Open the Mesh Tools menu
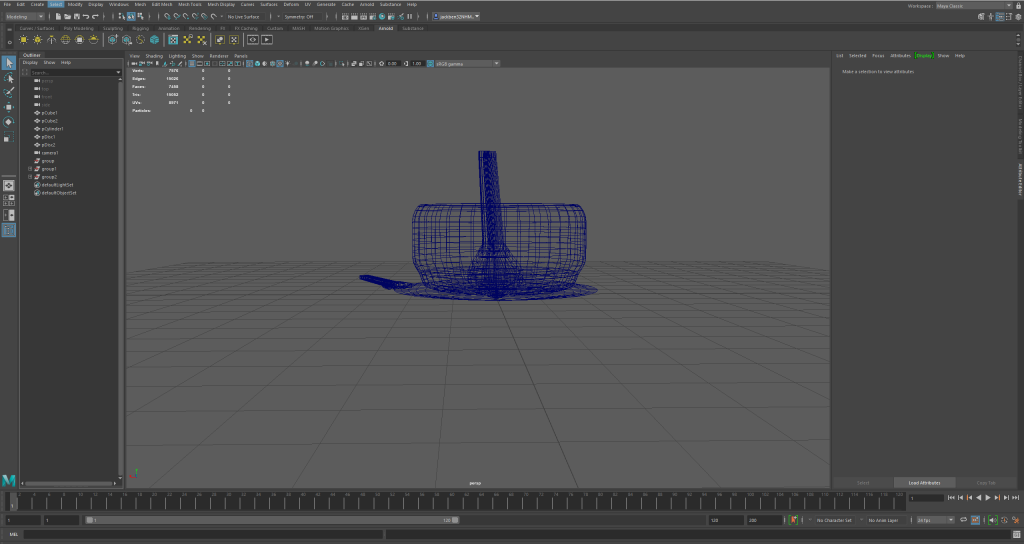This screenshot has width=1024, height=544. tap(191, 4)
